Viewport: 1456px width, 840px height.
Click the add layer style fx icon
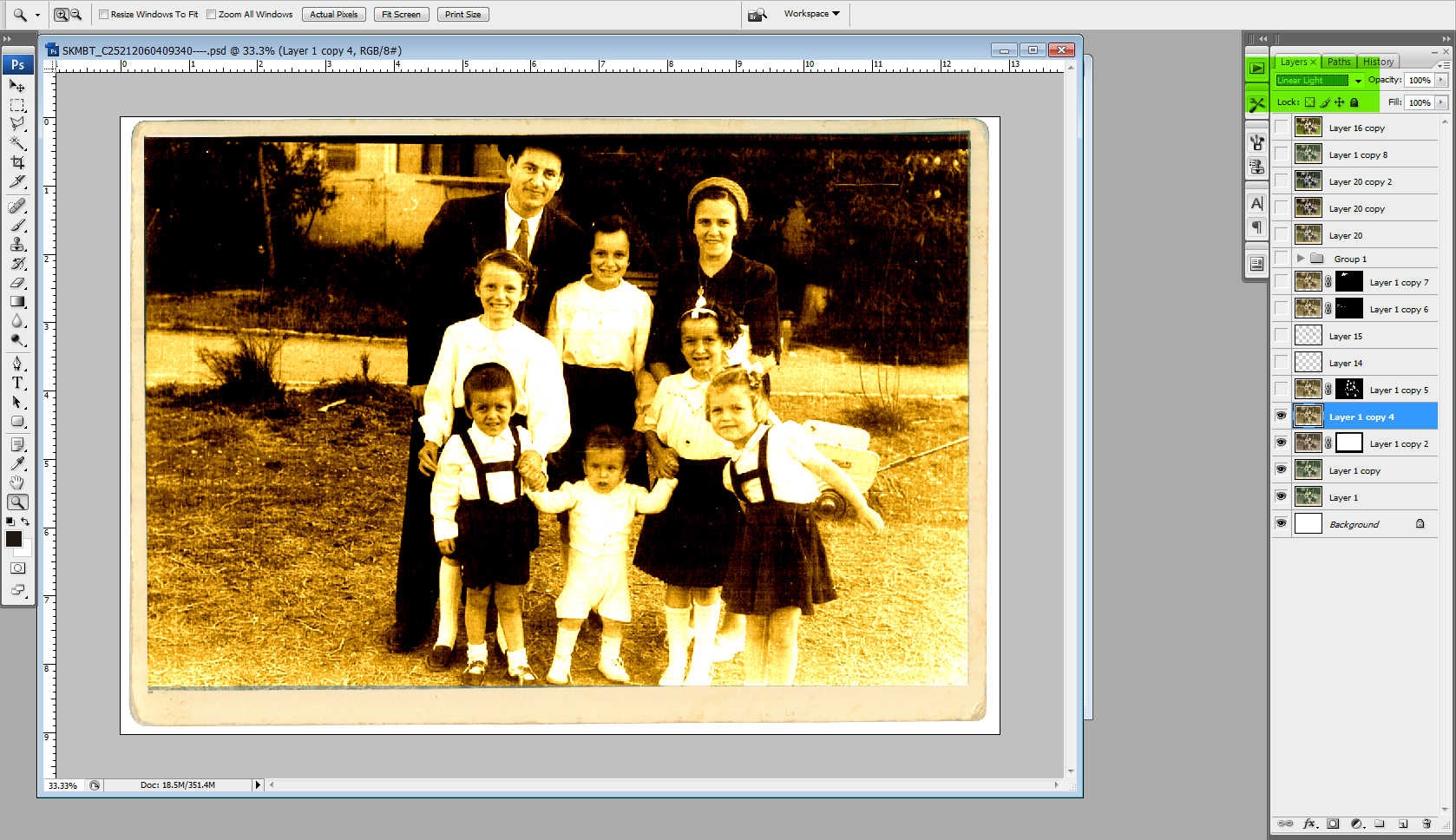click(1310, 824)
